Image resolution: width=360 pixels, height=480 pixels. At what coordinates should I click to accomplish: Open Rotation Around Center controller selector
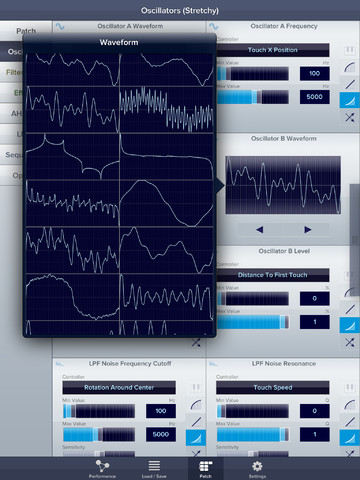[x=119, y=388]
